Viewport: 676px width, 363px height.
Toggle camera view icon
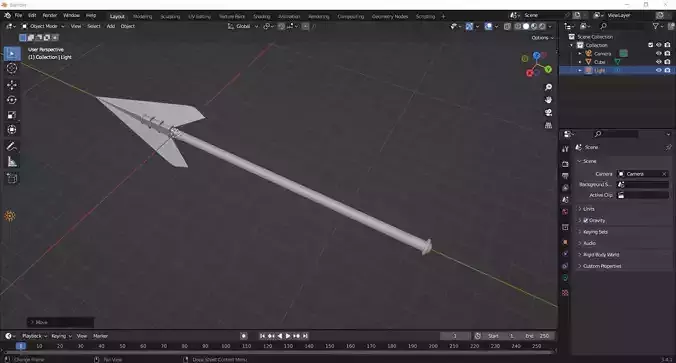(548, 113)
